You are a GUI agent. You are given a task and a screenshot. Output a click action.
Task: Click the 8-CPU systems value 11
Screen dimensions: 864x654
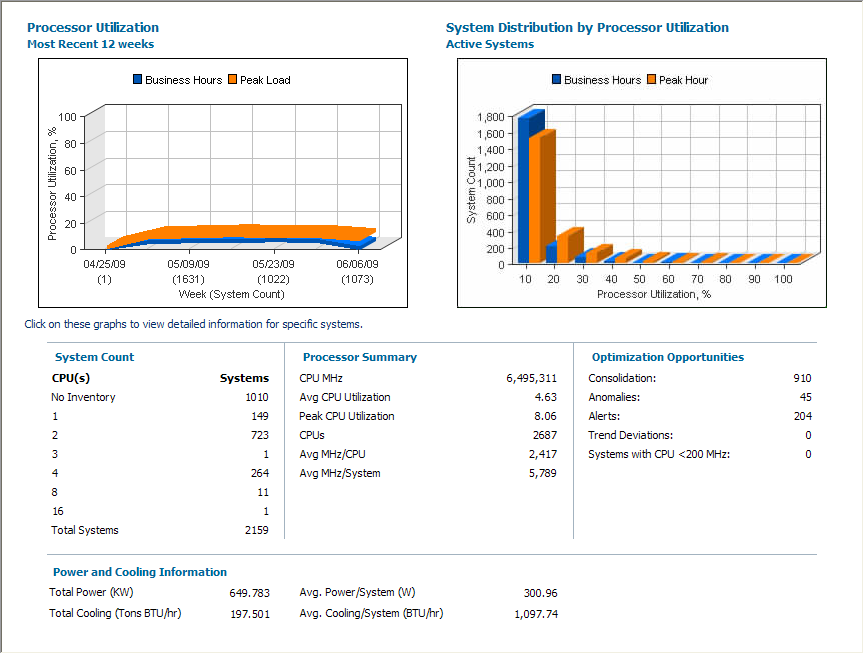point(263,492)
